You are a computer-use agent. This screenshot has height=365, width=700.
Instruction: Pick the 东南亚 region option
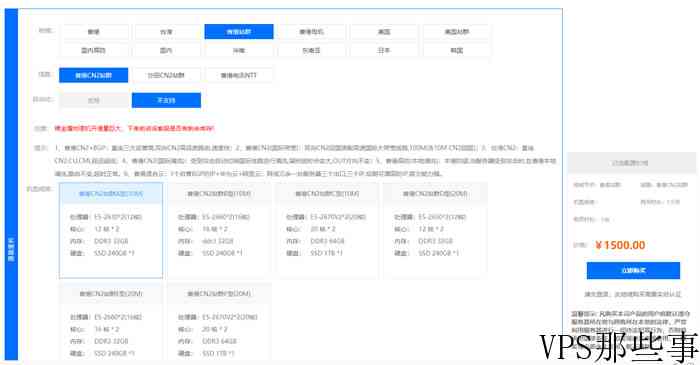coord(312,50)
